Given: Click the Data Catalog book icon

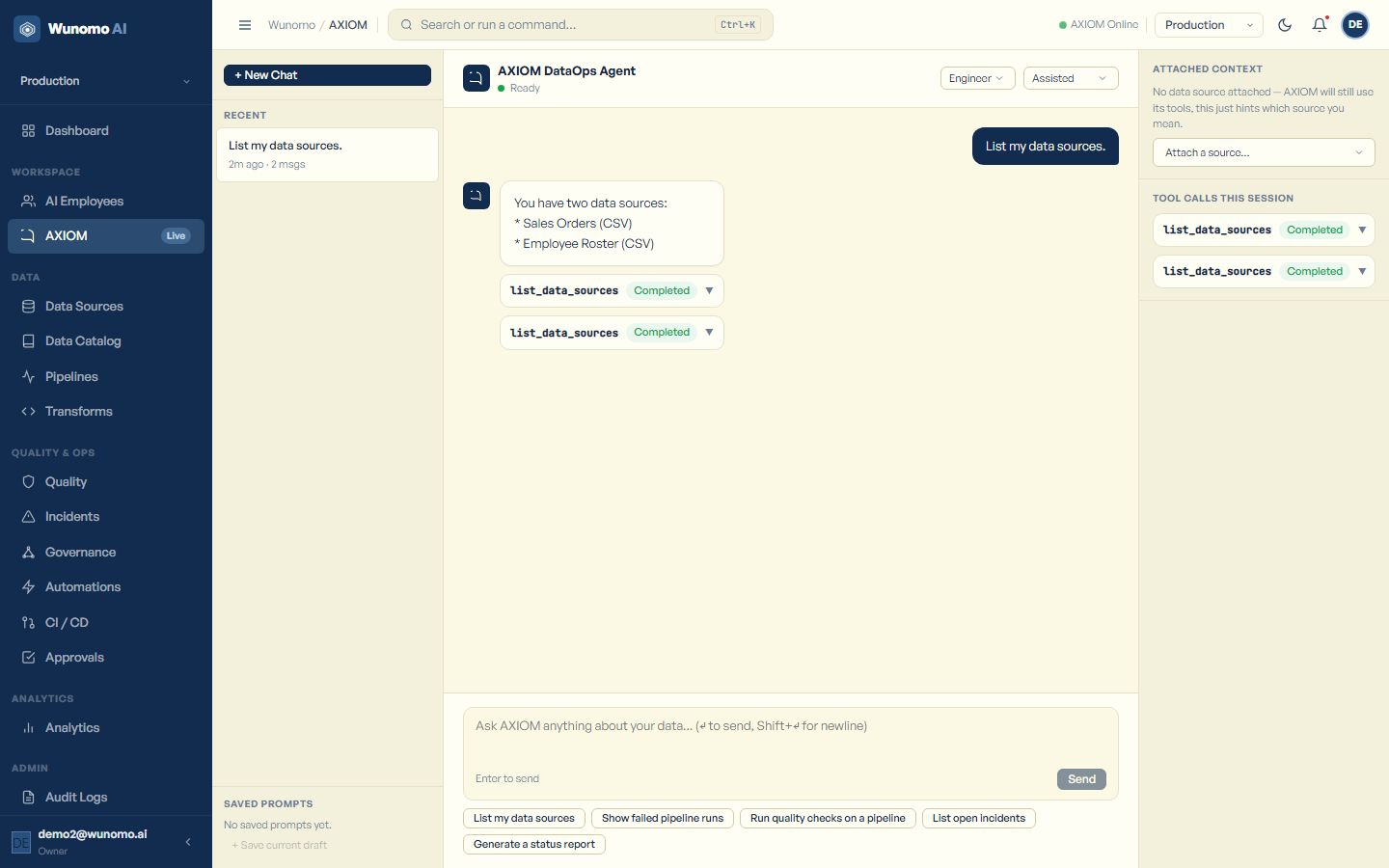Looking at the screenshot, I should [28, 341].
